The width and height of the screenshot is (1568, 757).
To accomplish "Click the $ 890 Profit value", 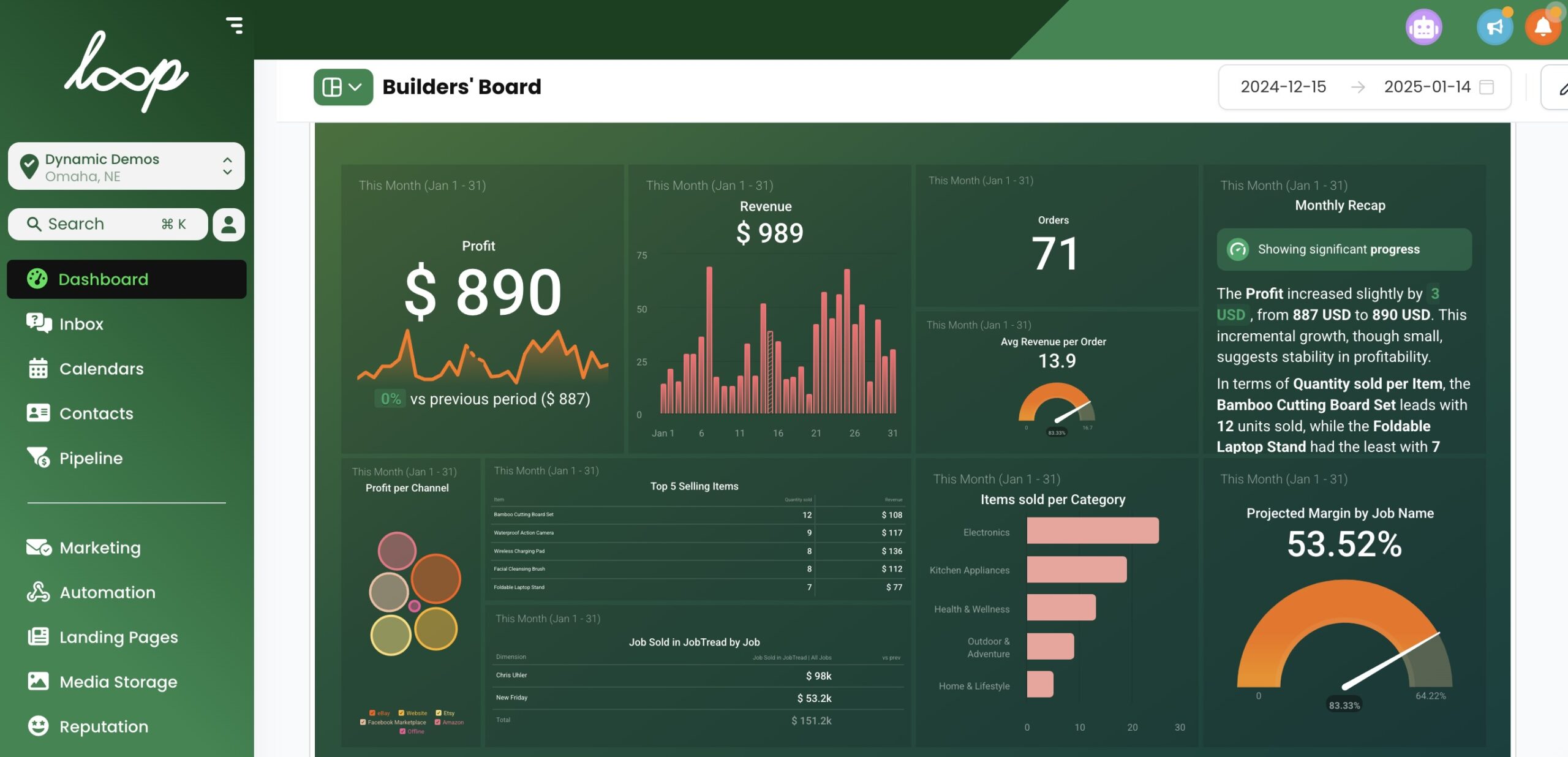I will pyautogui.click(x=483, y=293).
